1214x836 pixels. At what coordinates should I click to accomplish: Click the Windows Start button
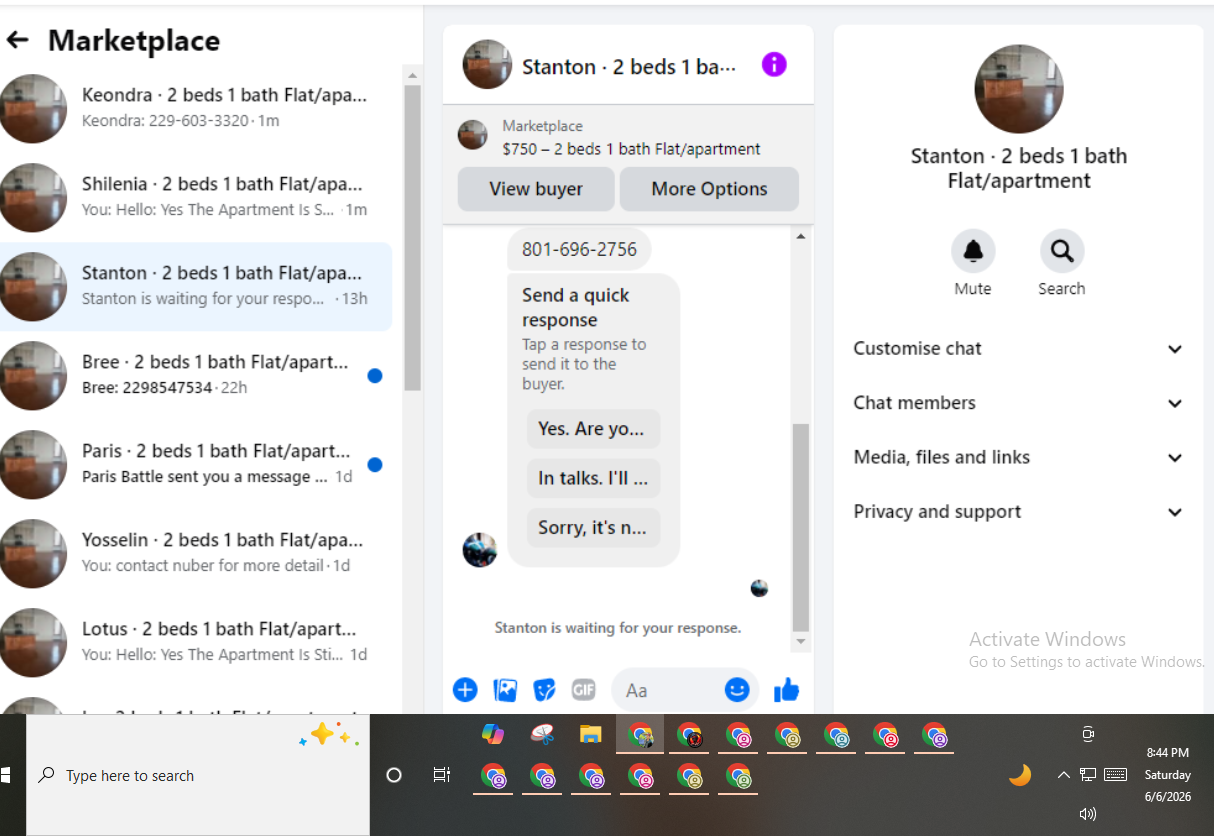(5, 775)
